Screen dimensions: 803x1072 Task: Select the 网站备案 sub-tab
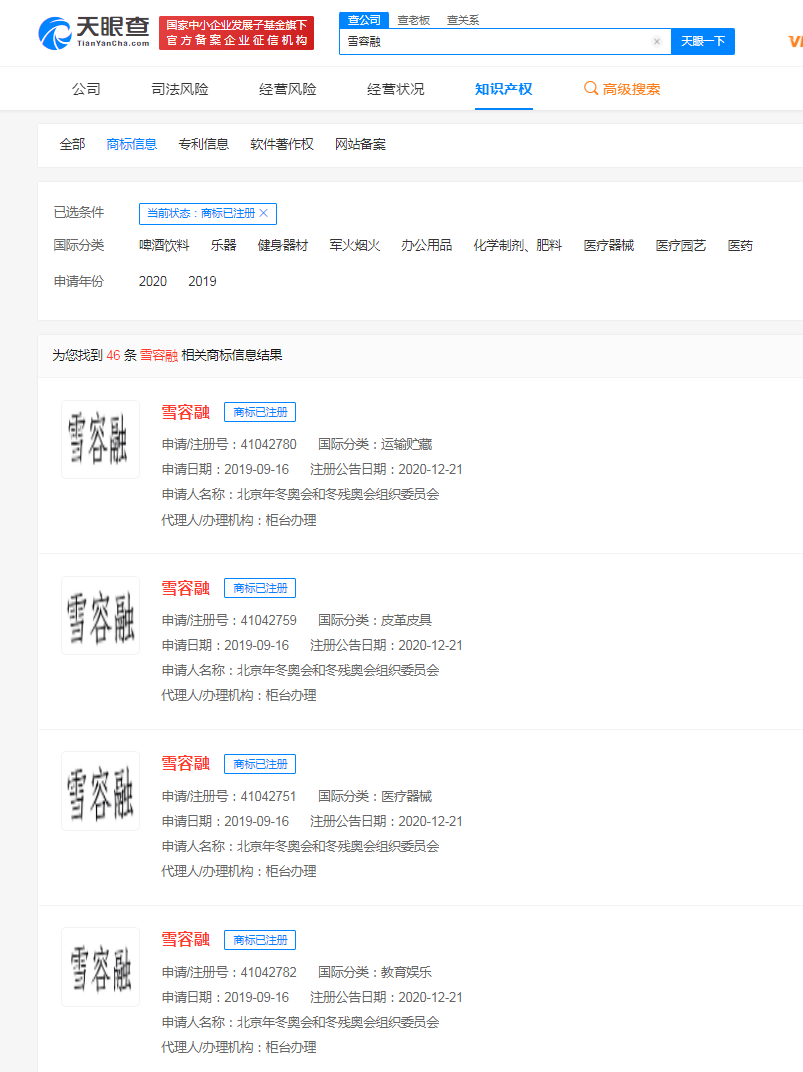coord(360,144)
